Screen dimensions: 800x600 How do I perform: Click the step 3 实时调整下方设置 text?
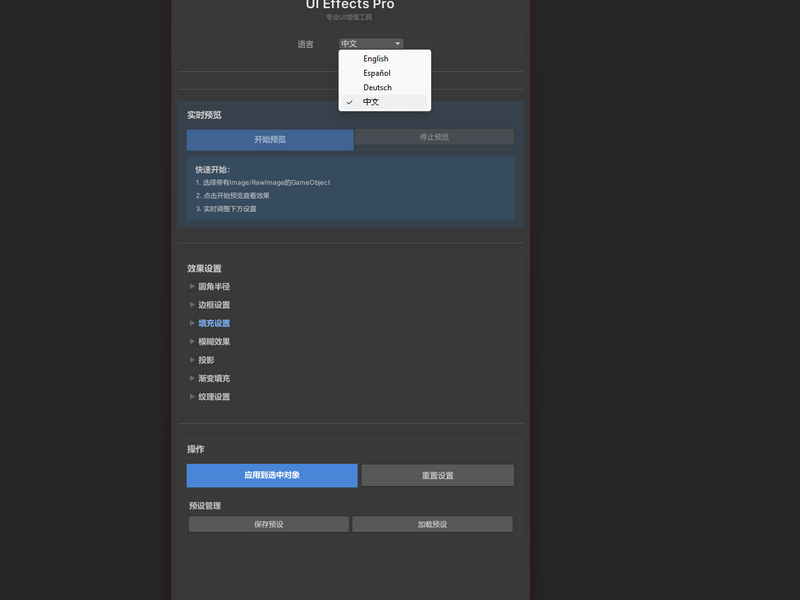[226, 209]
